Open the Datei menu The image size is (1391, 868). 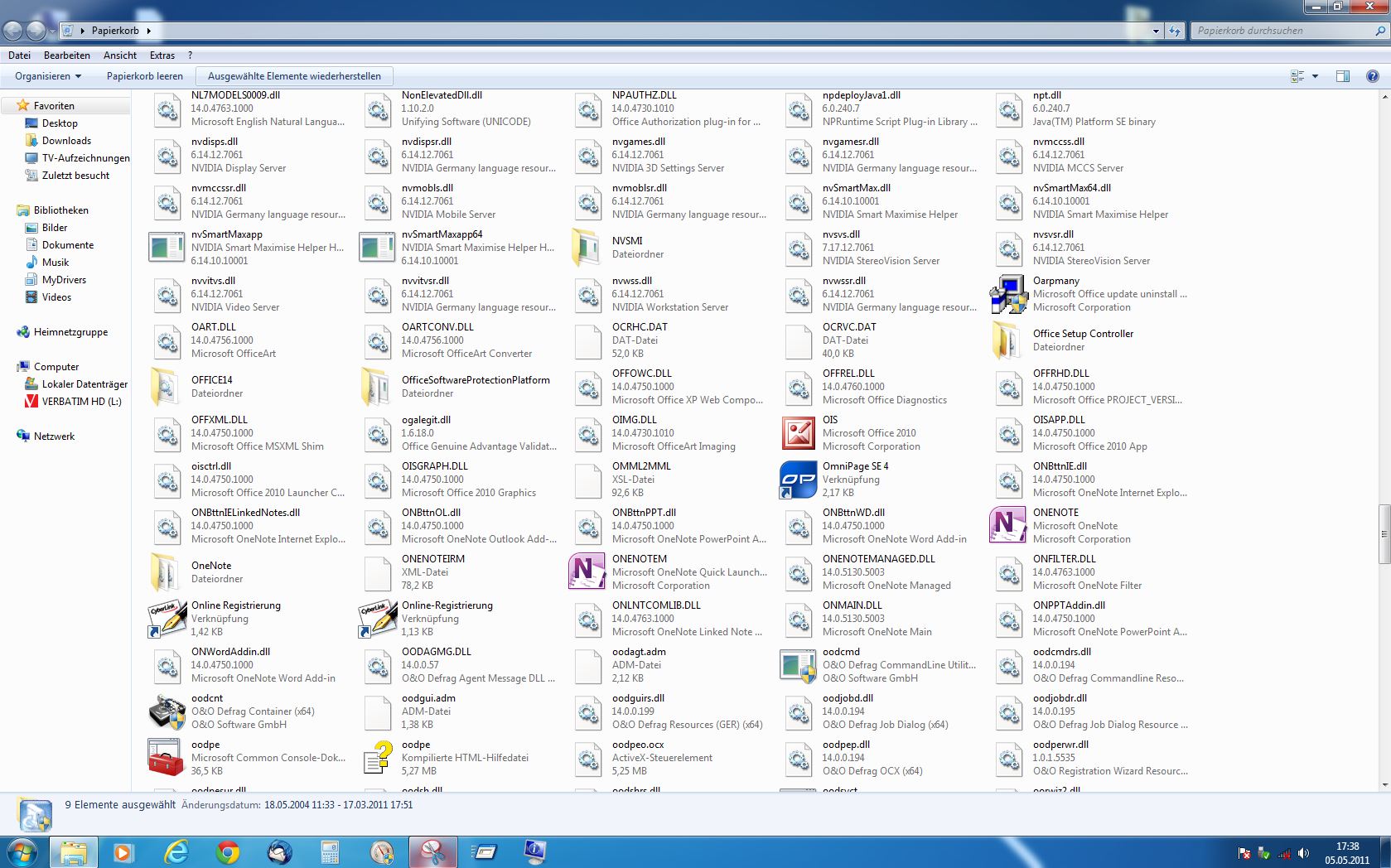(19, 55)
